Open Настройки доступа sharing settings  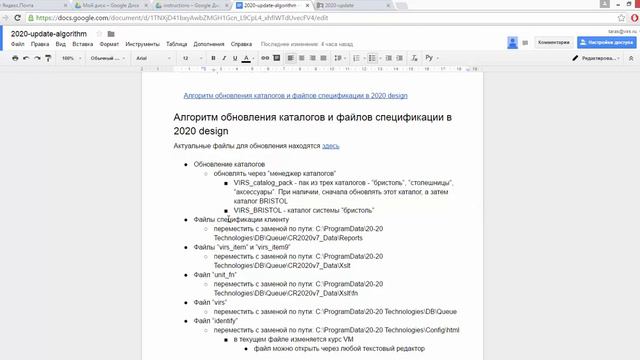point(607,42)
